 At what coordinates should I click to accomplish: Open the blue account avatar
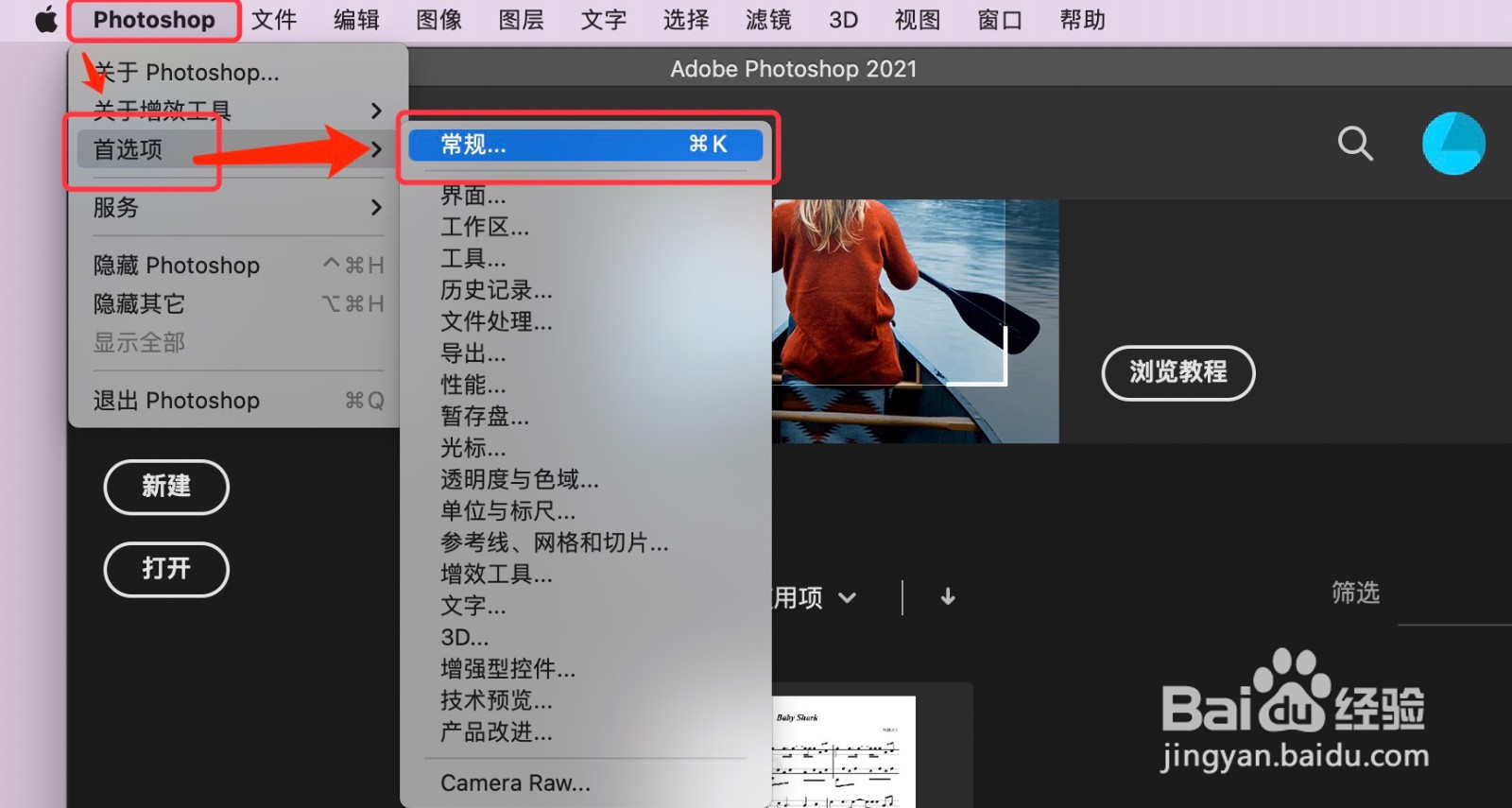click(1453, 144)
